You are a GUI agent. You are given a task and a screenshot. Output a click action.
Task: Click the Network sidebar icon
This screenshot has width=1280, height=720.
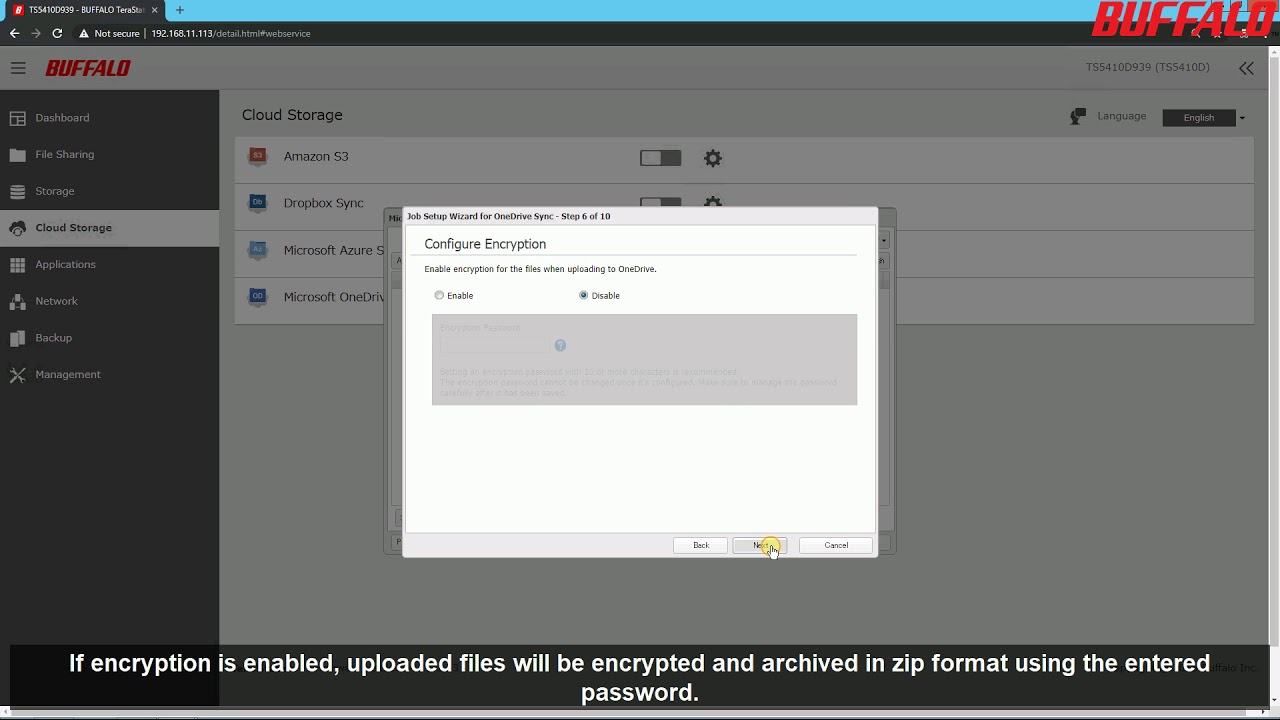(17, 301)
